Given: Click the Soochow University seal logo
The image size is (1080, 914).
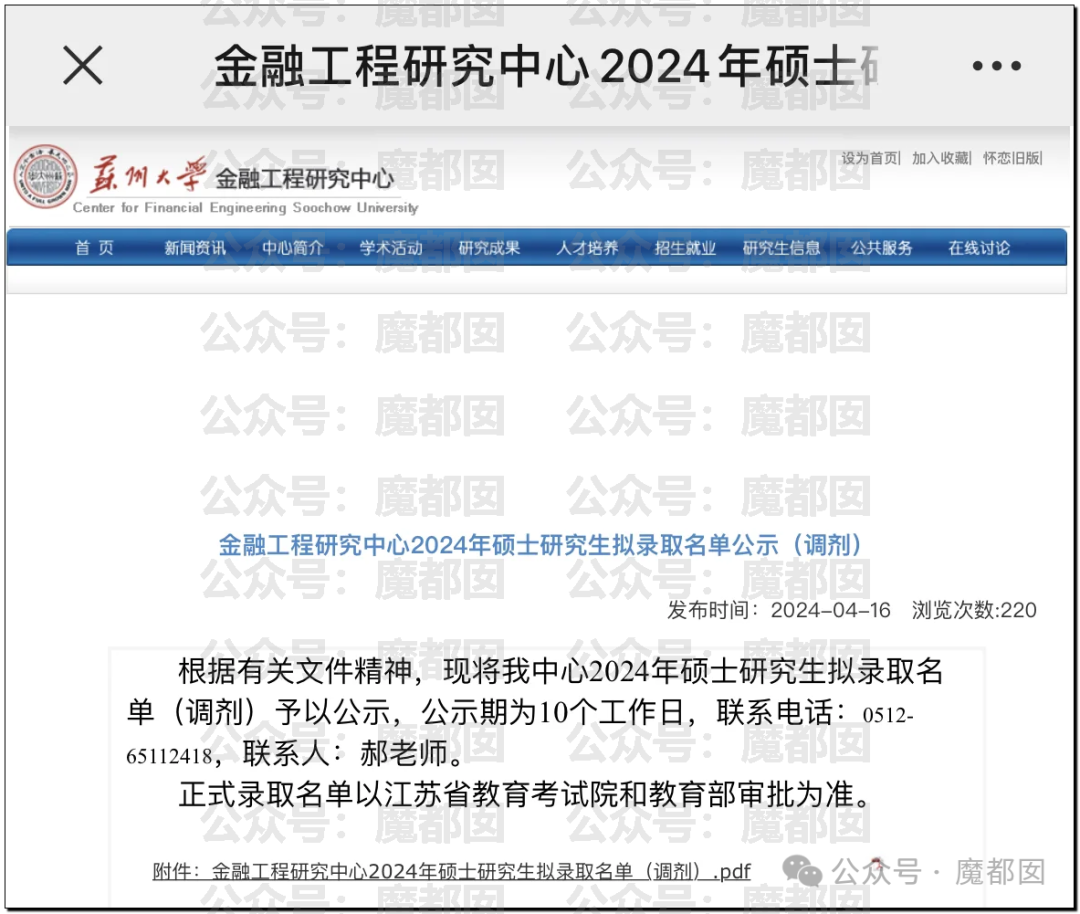Looking at the screenshot, I should pos(45,176).
